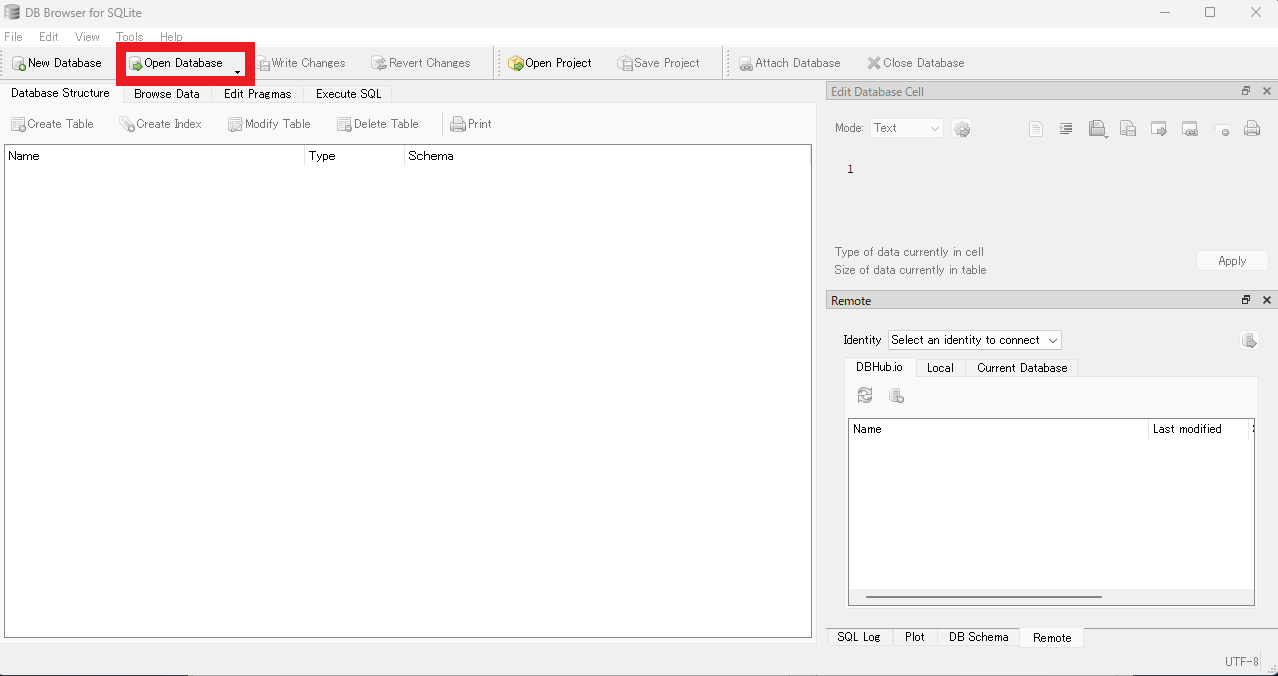
Task: Open the Help menu
Action: click(x=171, y=37)
